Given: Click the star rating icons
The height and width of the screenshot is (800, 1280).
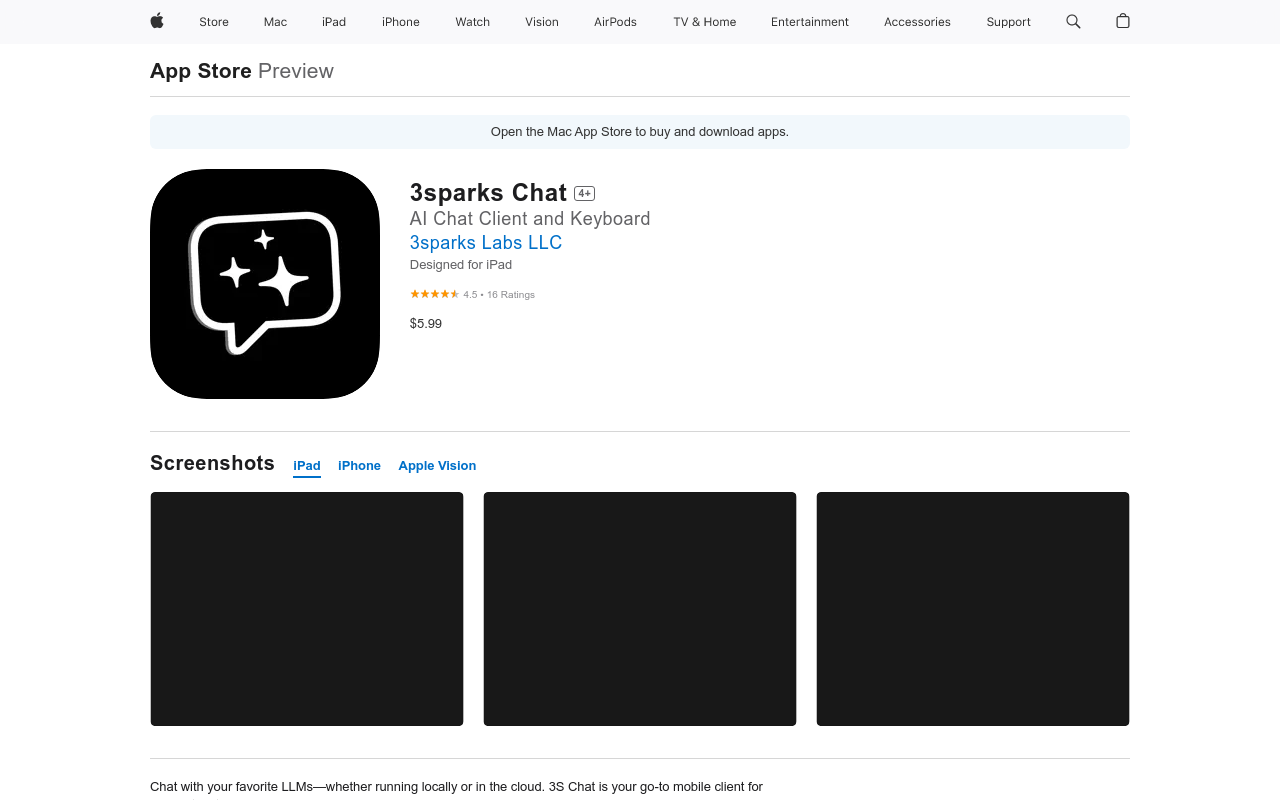Looking at the screenshot, I should point(435,294).
